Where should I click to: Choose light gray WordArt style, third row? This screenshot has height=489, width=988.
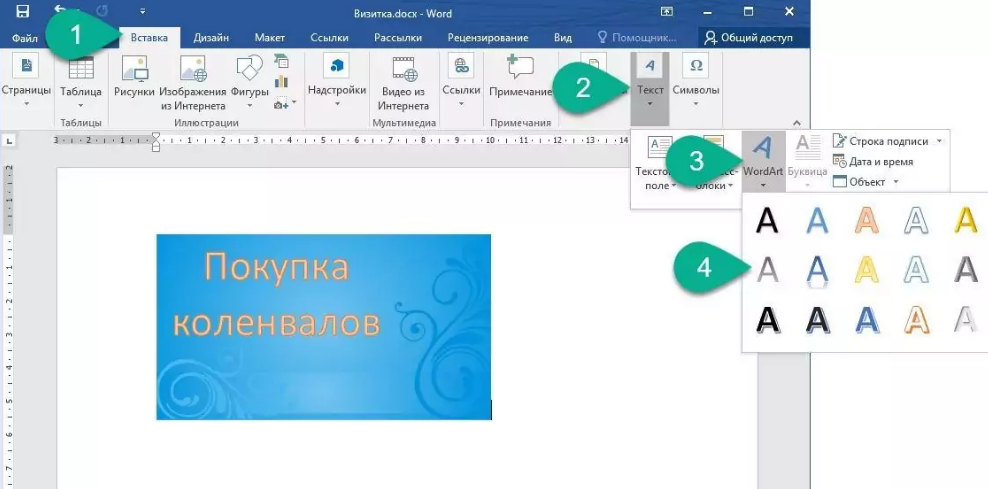965,319
